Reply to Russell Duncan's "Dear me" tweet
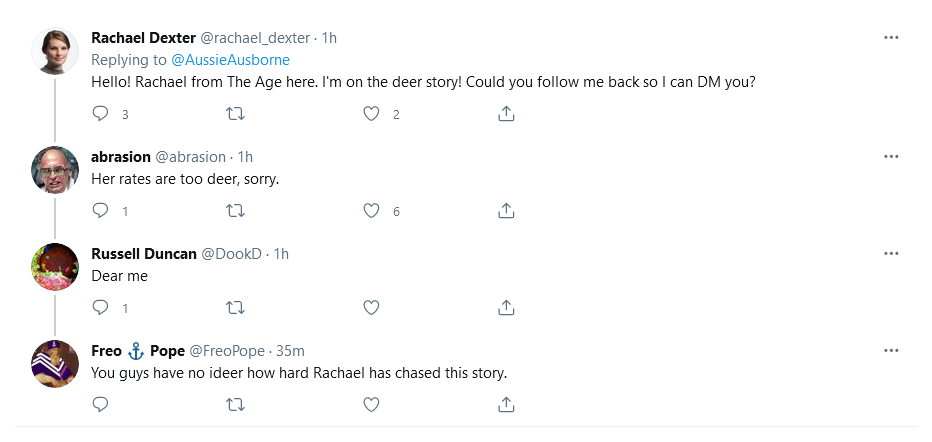 click(x=100, y=307)
